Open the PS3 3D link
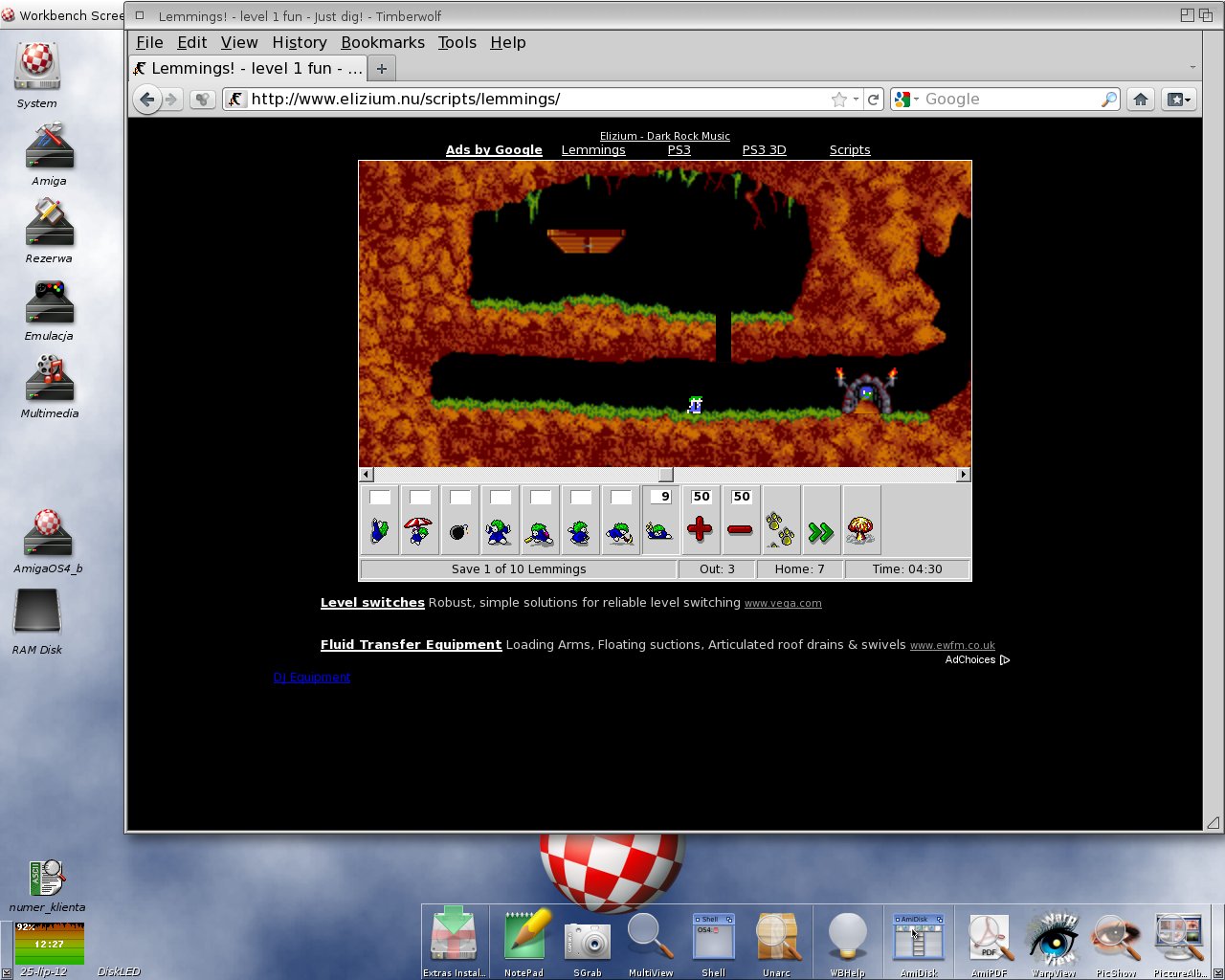 (x=764, y=150)
